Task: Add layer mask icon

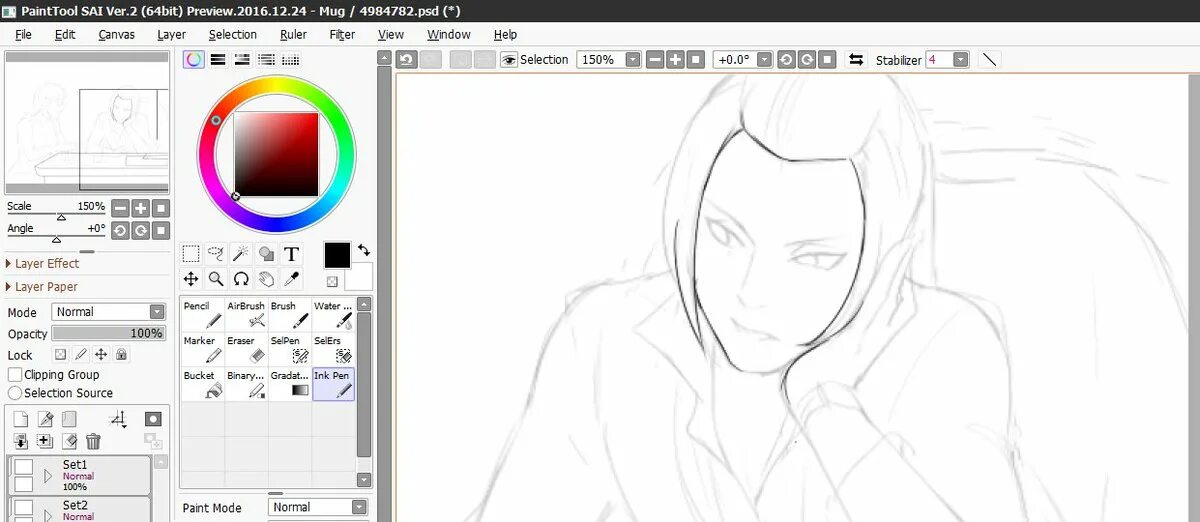Action: [153, 419]
